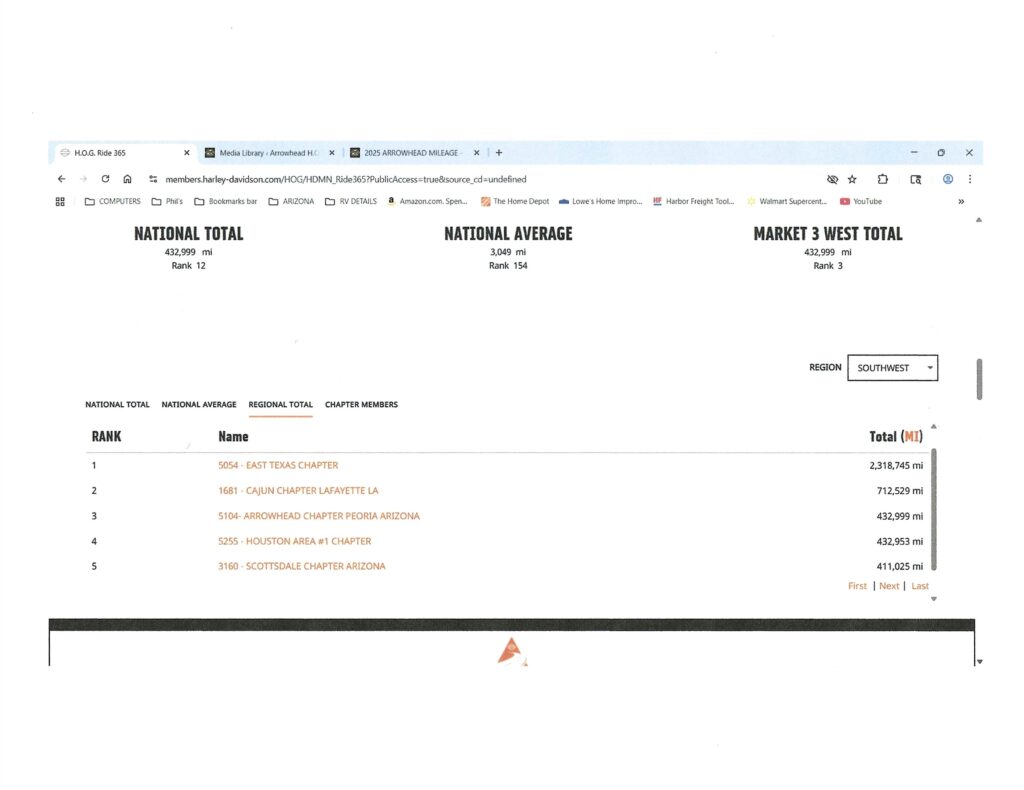Image resolution: width=1024 pixels, height=790 pixels.
Task: Go back to the previous page
Action: 61,179
